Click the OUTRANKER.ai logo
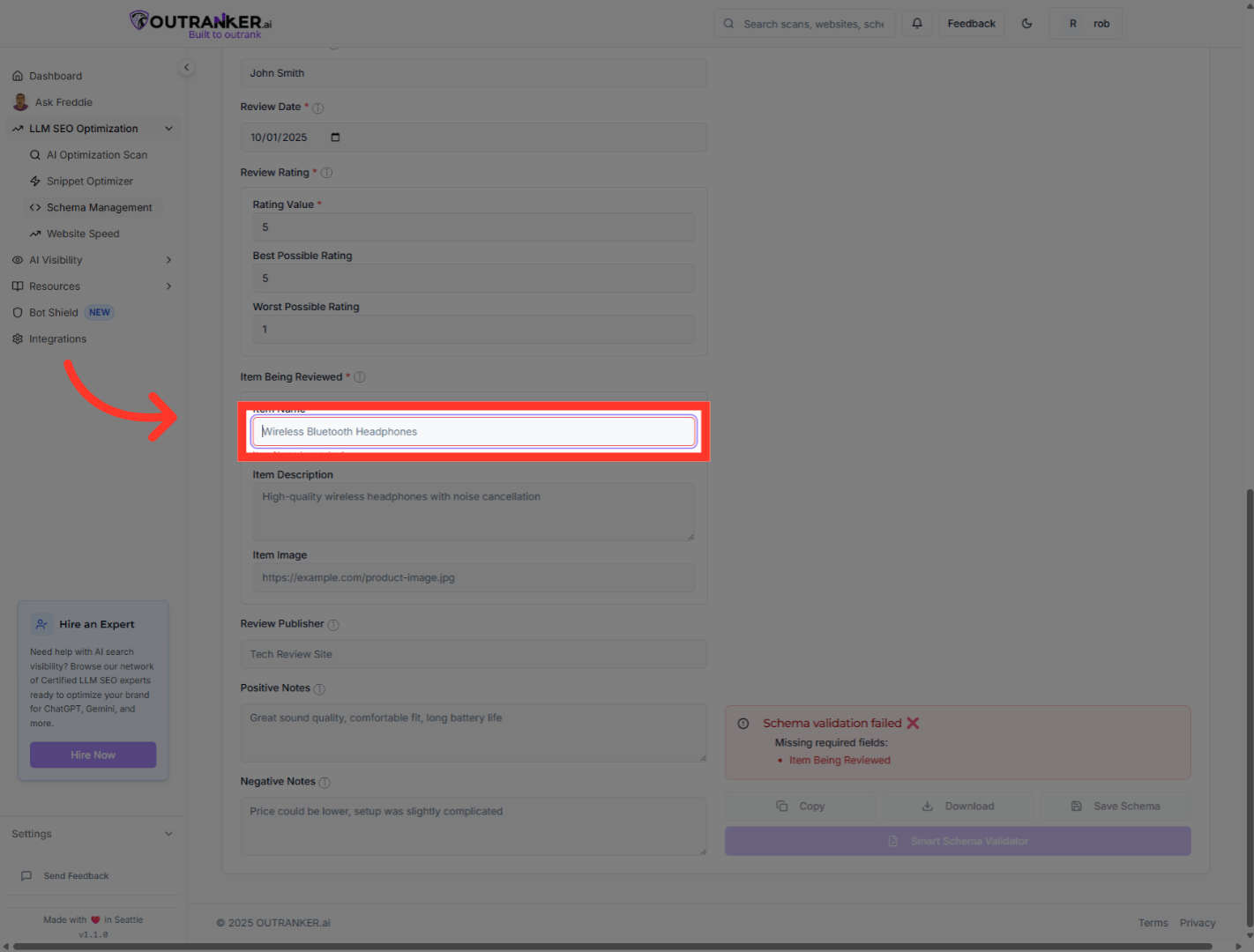 point(201,24)
